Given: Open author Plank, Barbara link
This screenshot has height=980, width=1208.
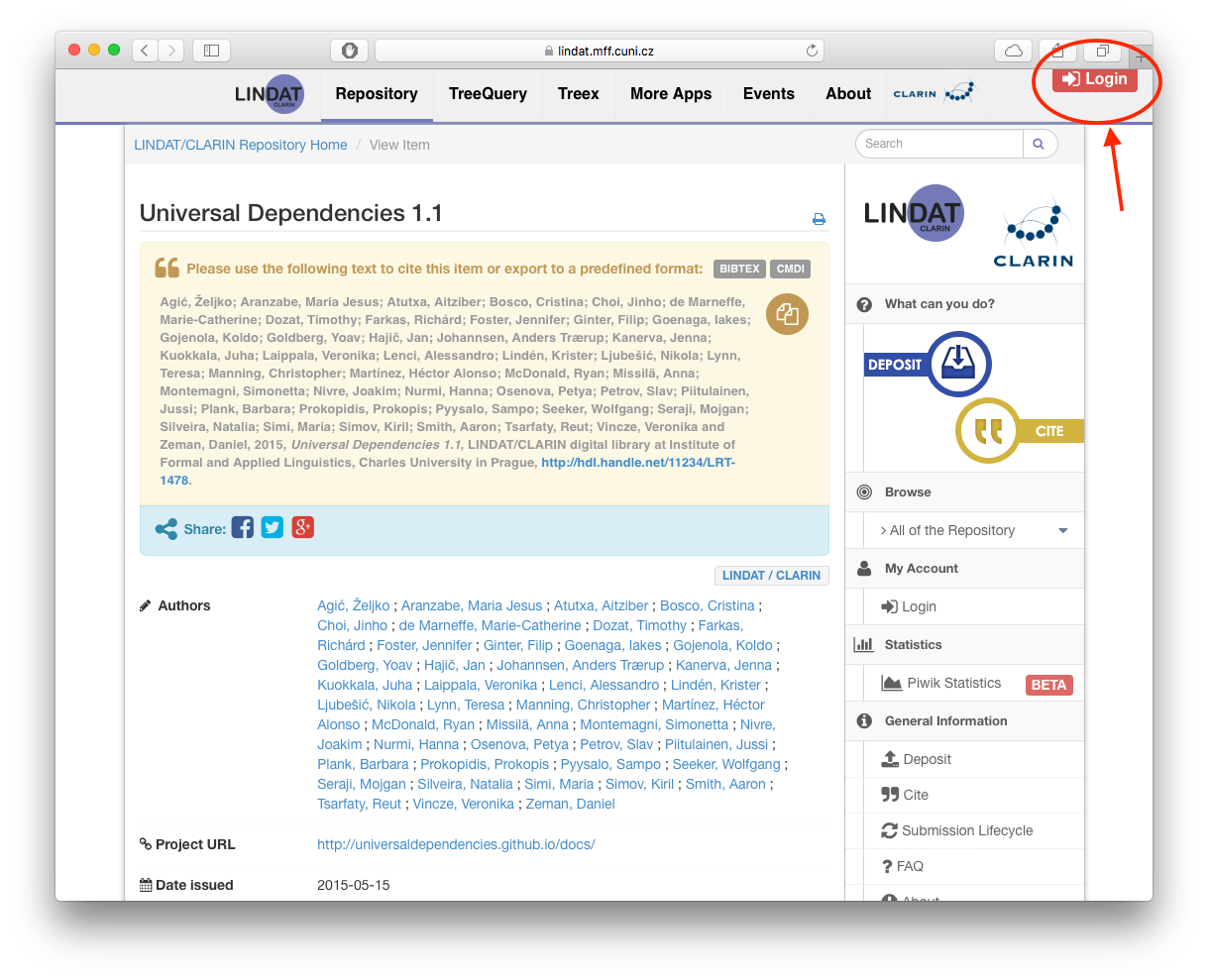Looking at the screenshot, I should tap(363, 764).
